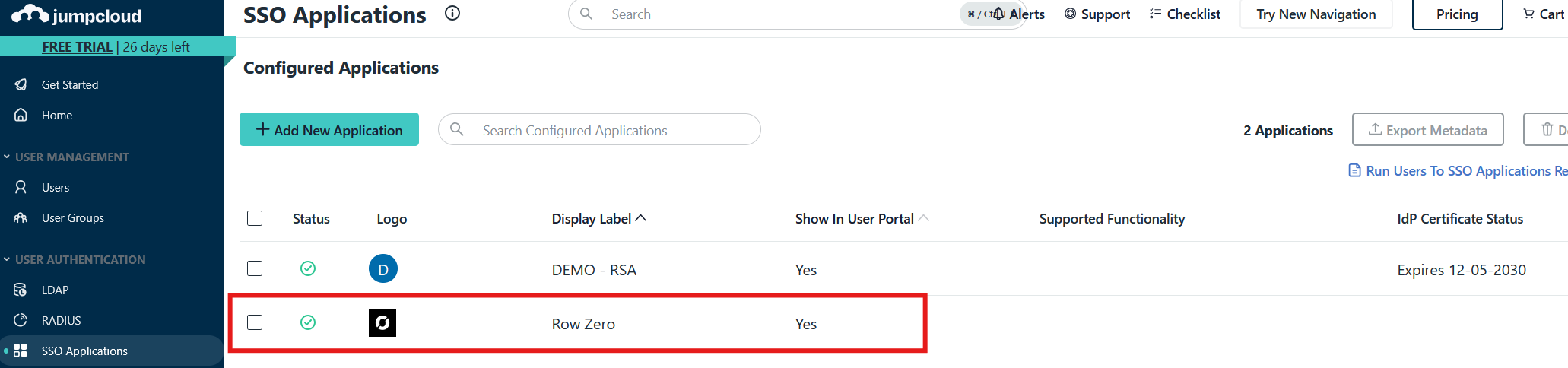Click the DEMO - RSA "D" logo
Screen dimensions: 1568x368
tap(383, 268)
